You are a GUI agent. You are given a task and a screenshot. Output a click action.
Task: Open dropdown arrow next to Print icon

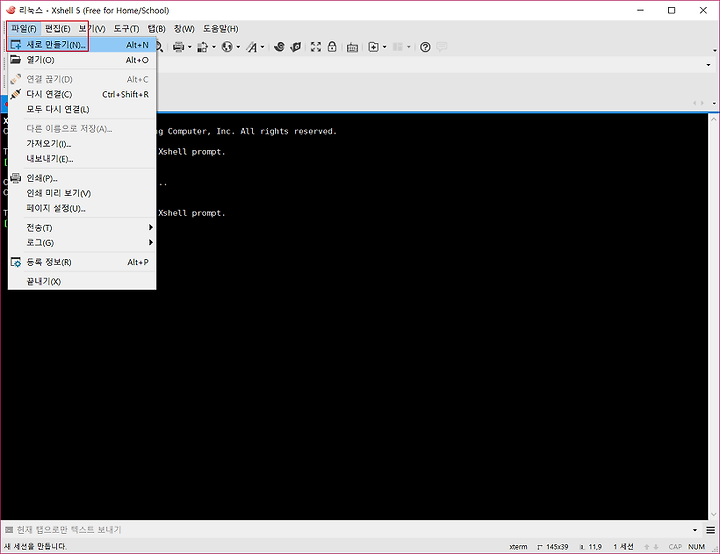coord(189,47)
